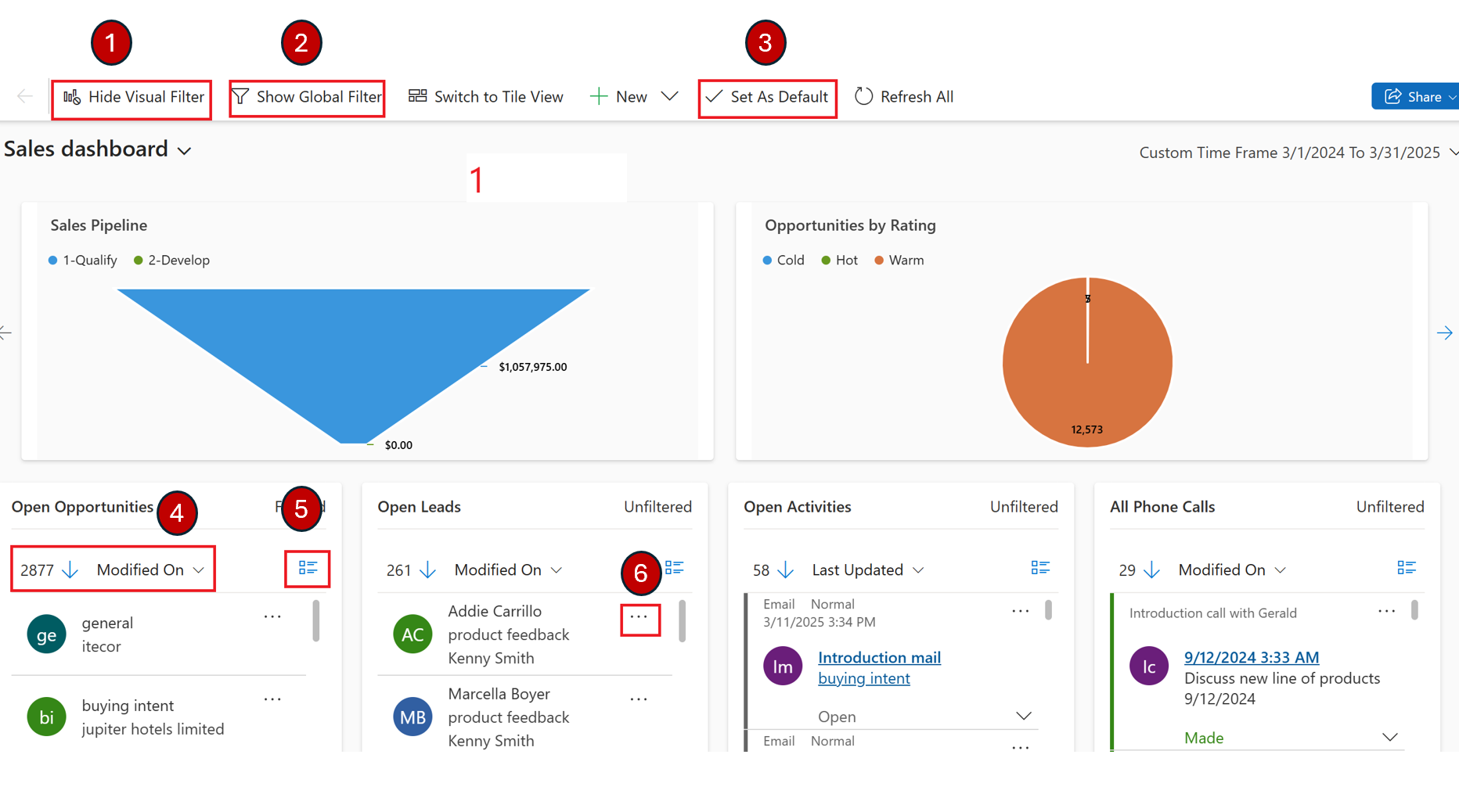This screenshot has width=1459, height=812.
Task: Click the Warm legend dot in Opportunities by Rating
Action: point(879,260)
